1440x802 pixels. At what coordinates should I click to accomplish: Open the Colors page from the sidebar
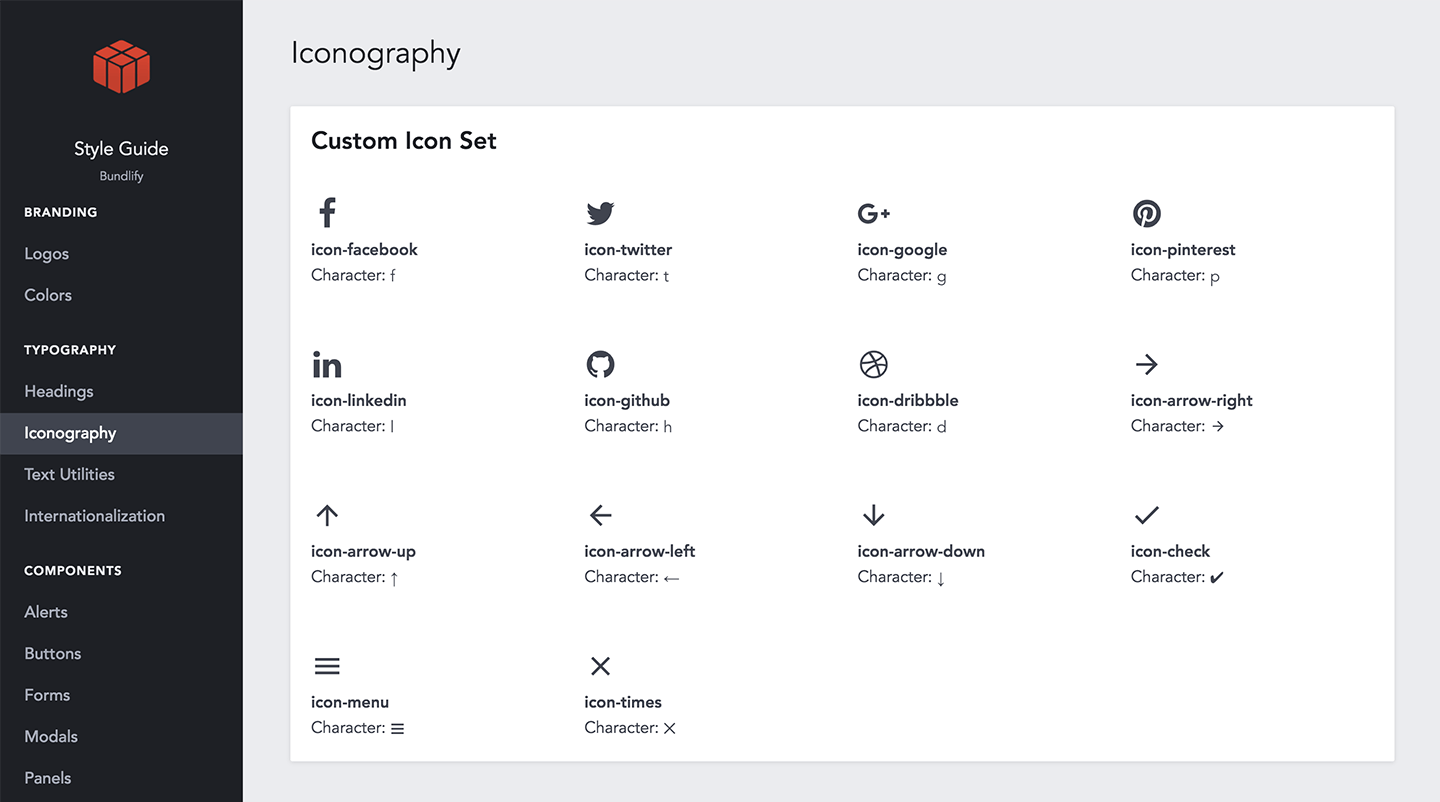coord(47,295)
